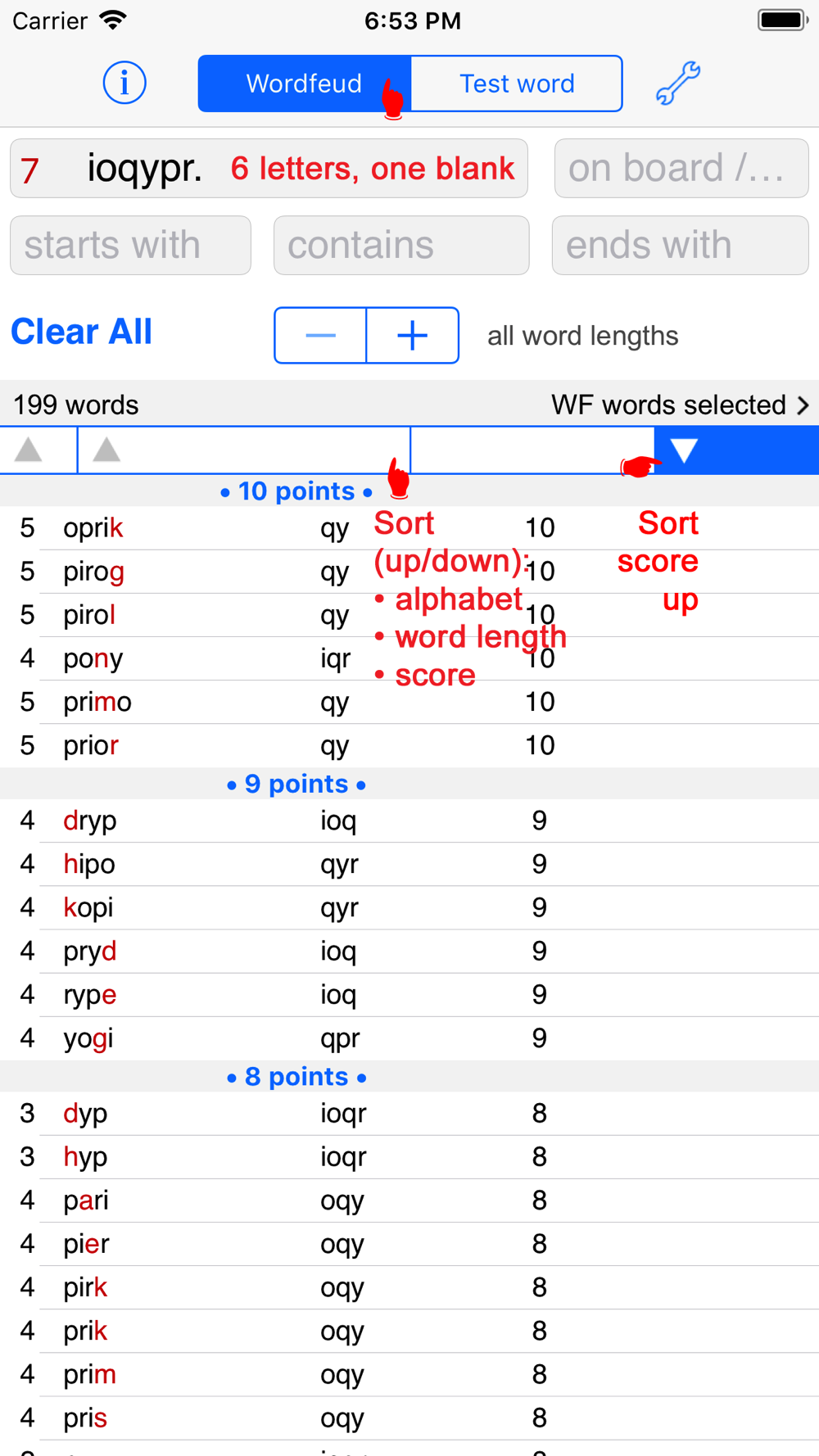Image resolution: width=819 pixels, height=1456 pixels.
Task: Switch to the Test word tab
Action: pos(517,84)
